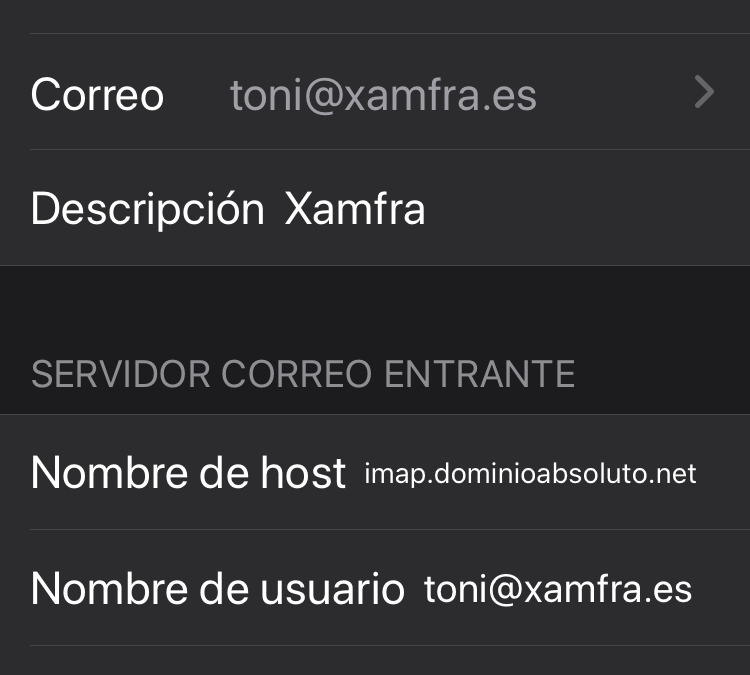This screenshot has width=750, height=675.
Task: Tap the partial row above Correo
Action: pos(375,15)
